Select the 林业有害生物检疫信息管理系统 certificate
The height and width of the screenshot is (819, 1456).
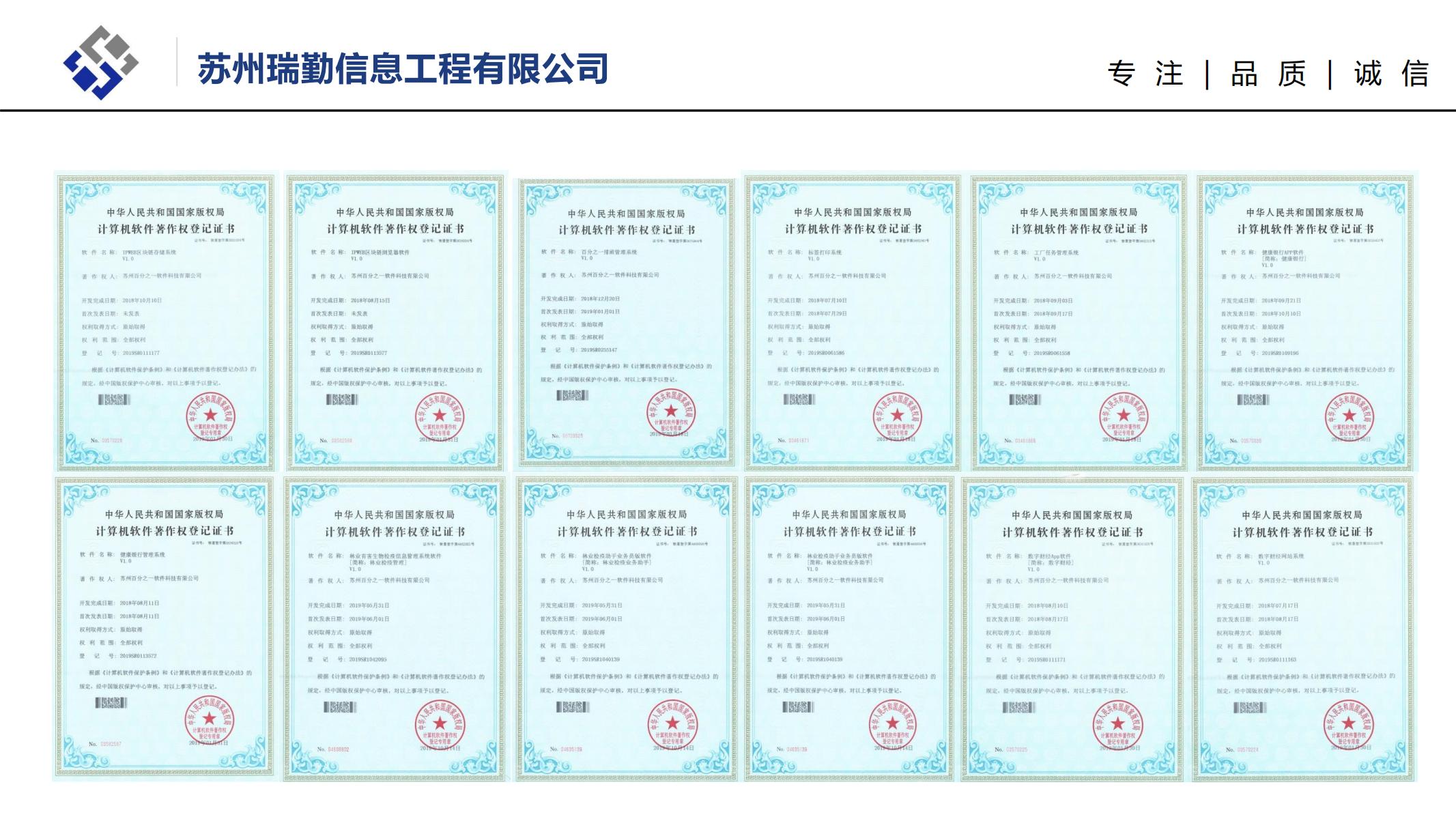pyautogui.click(x=395, y=628)
